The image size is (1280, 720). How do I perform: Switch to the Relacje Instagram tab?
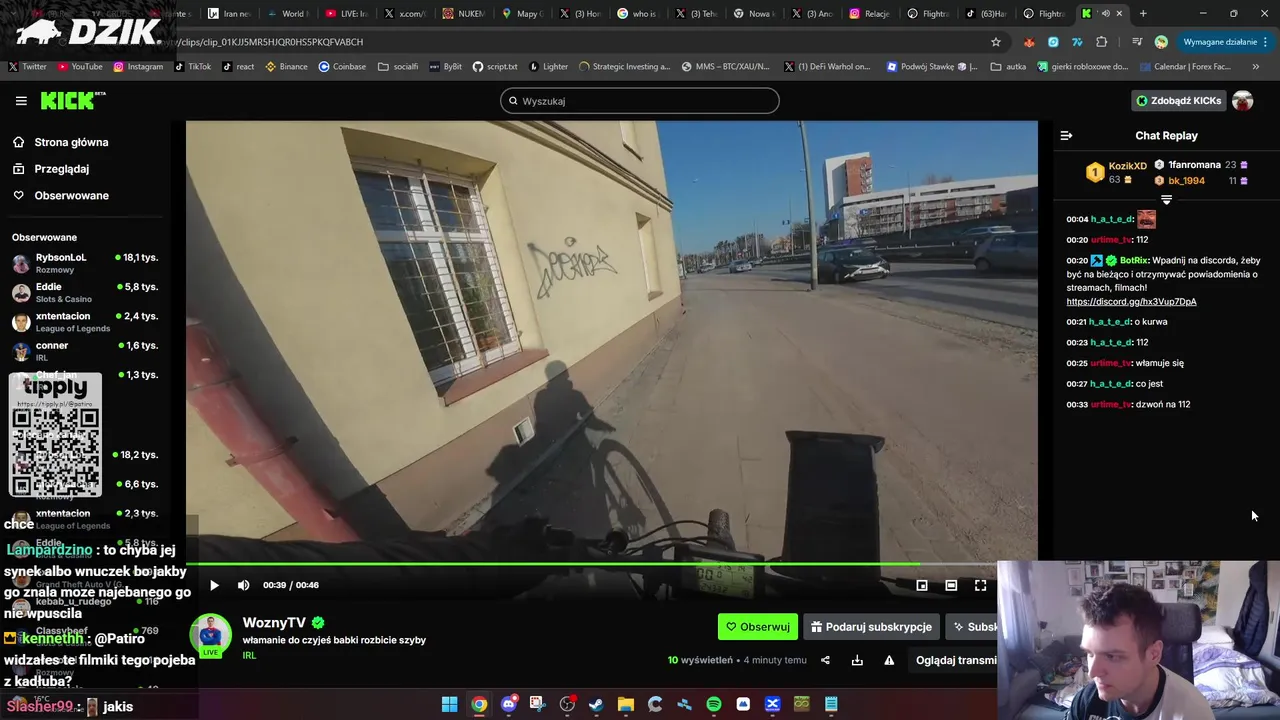(x=869, y=14)
